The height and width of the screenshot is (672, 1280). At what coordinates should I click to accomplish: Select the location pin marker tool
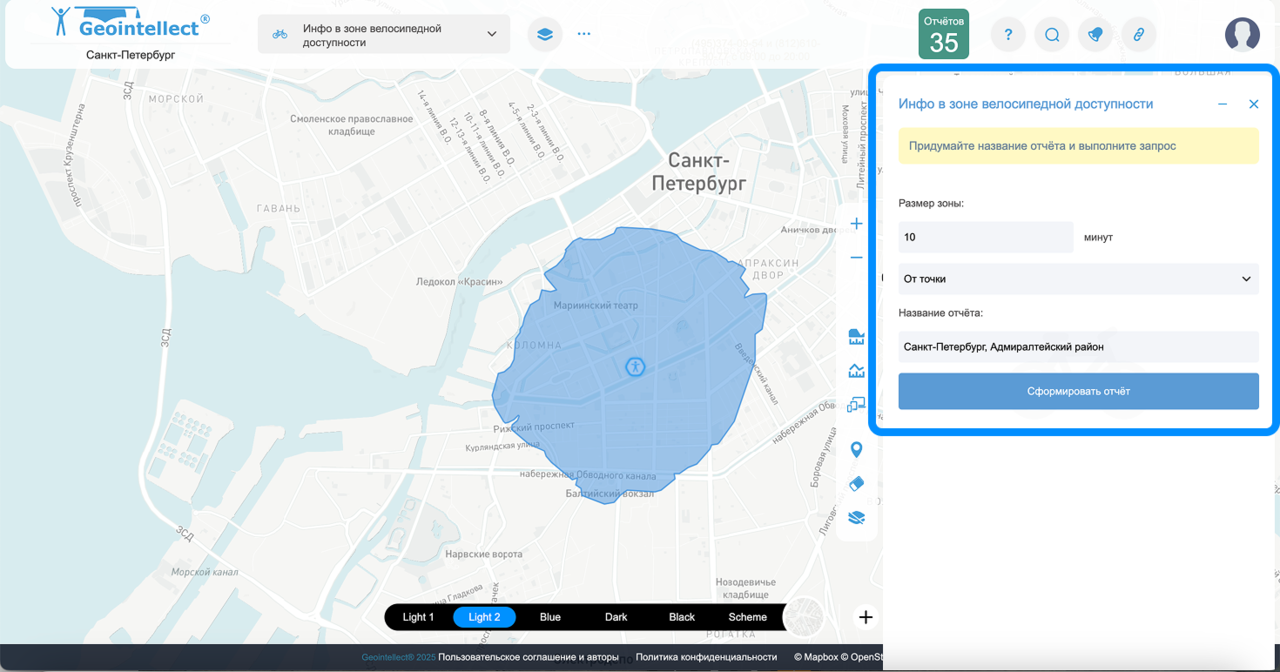pos(856,450)
